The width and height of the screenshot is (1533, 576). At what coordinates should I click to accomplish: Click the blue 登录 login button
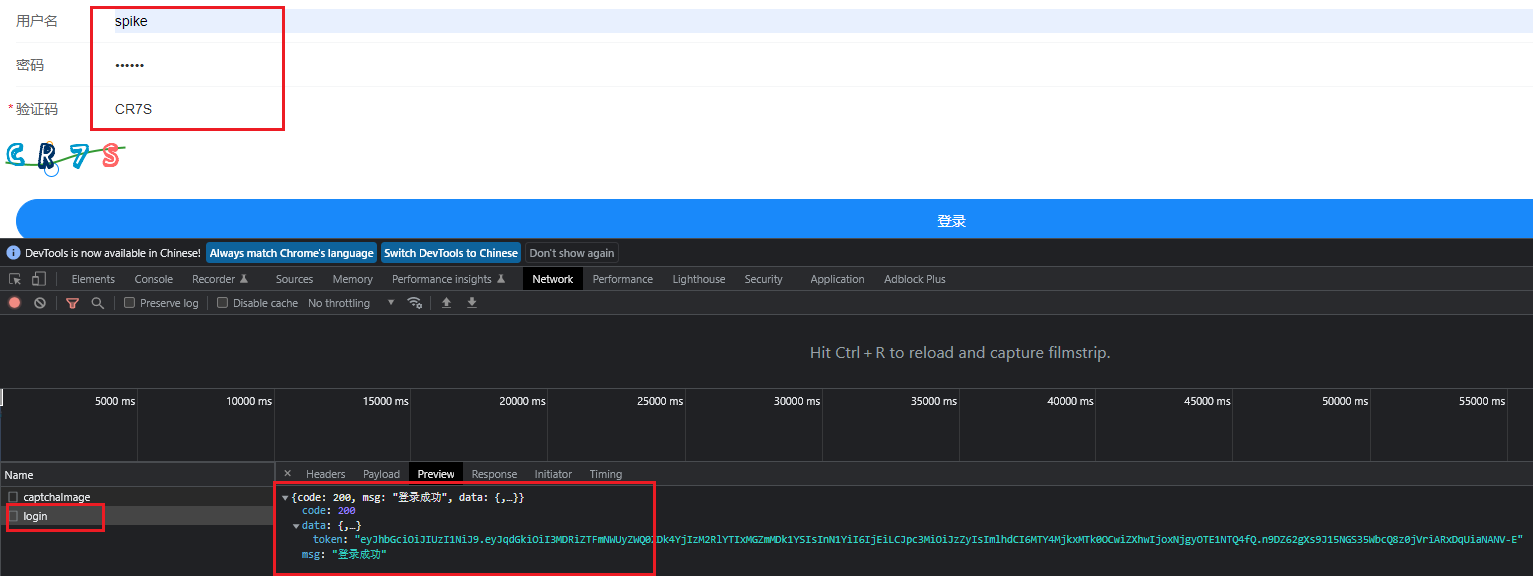(774, 220)
